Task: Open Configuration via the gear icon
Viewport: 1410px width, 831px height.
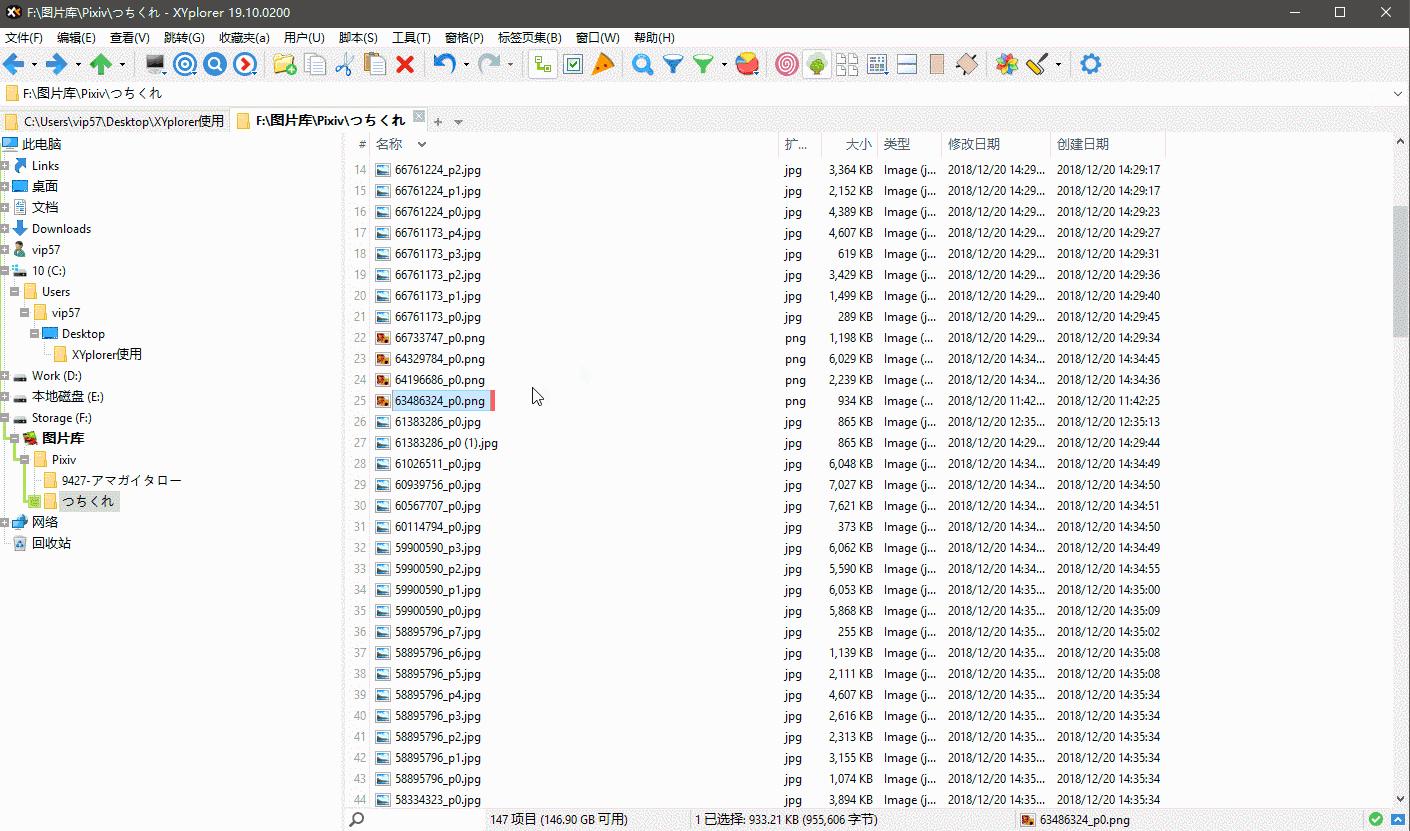Action: [x=1090, y=63]
